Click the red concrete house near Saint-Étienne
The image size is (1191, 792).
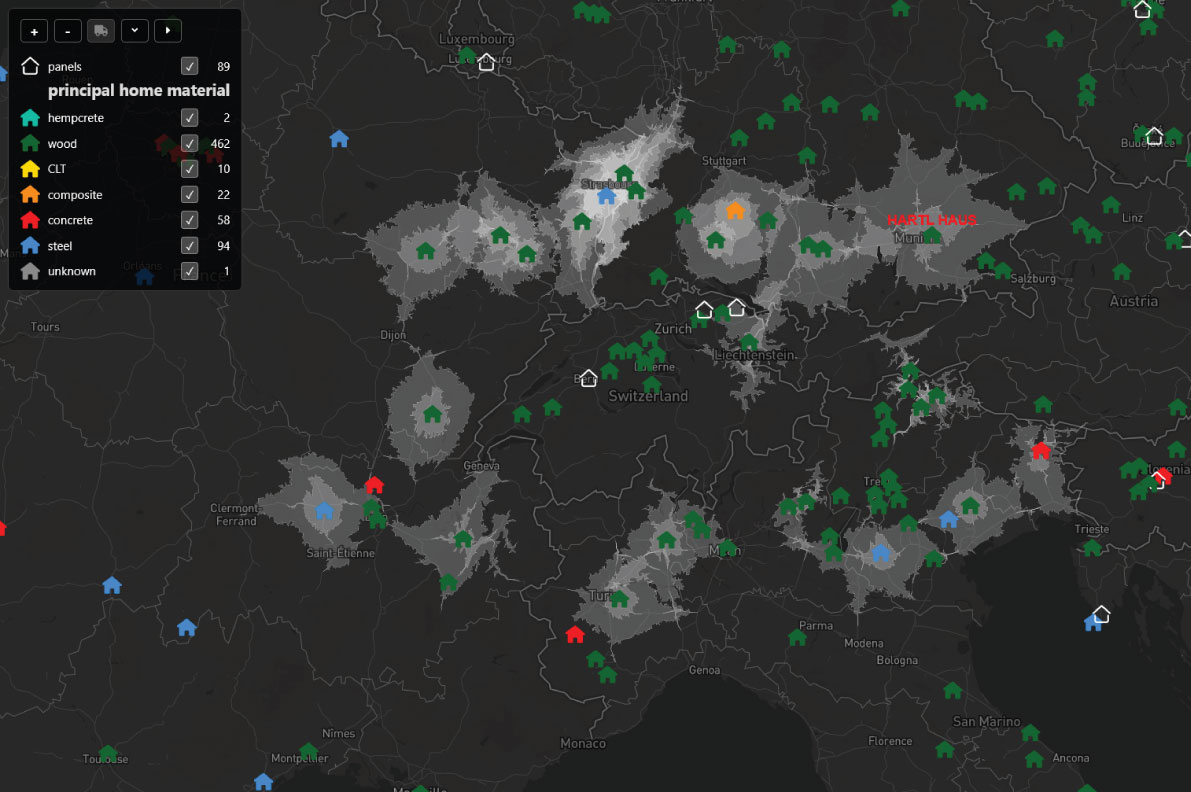[x=374, y=484]
